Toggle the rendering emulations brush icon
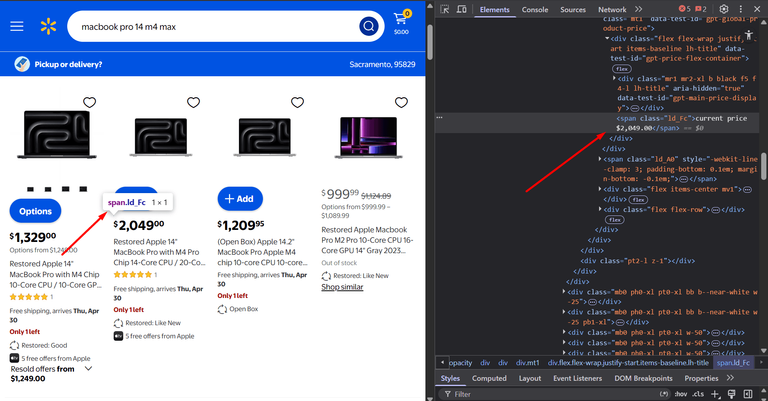This screenshot has height=401, width=768. (732, 394)
